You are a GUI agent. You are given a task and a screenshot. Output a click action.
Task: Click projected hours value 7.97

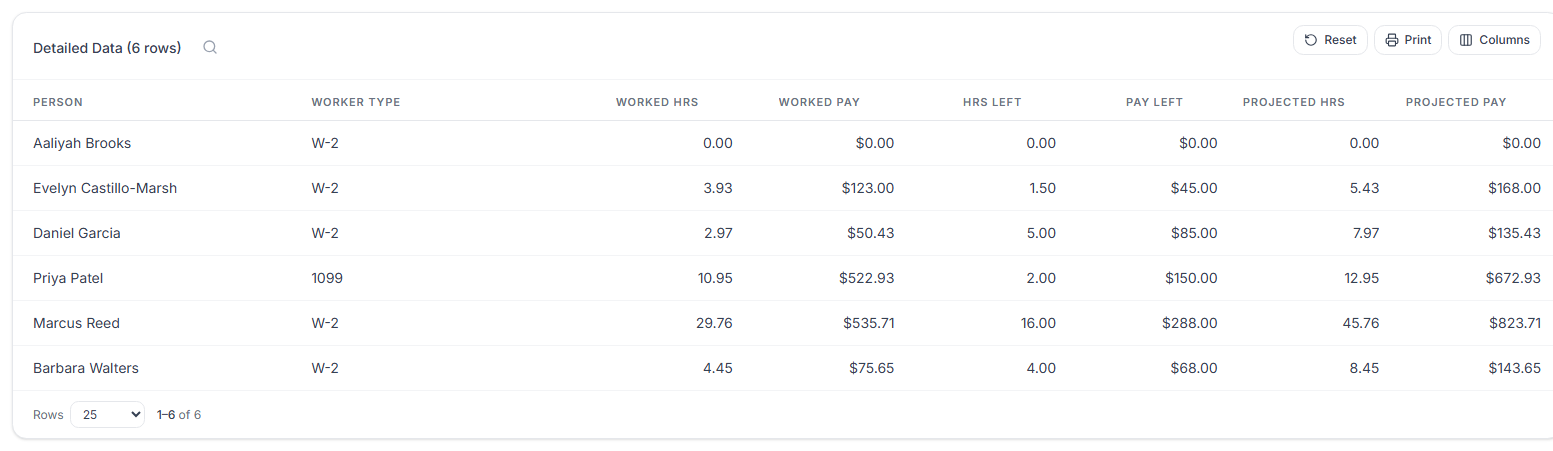click(x=1364, y=233)
